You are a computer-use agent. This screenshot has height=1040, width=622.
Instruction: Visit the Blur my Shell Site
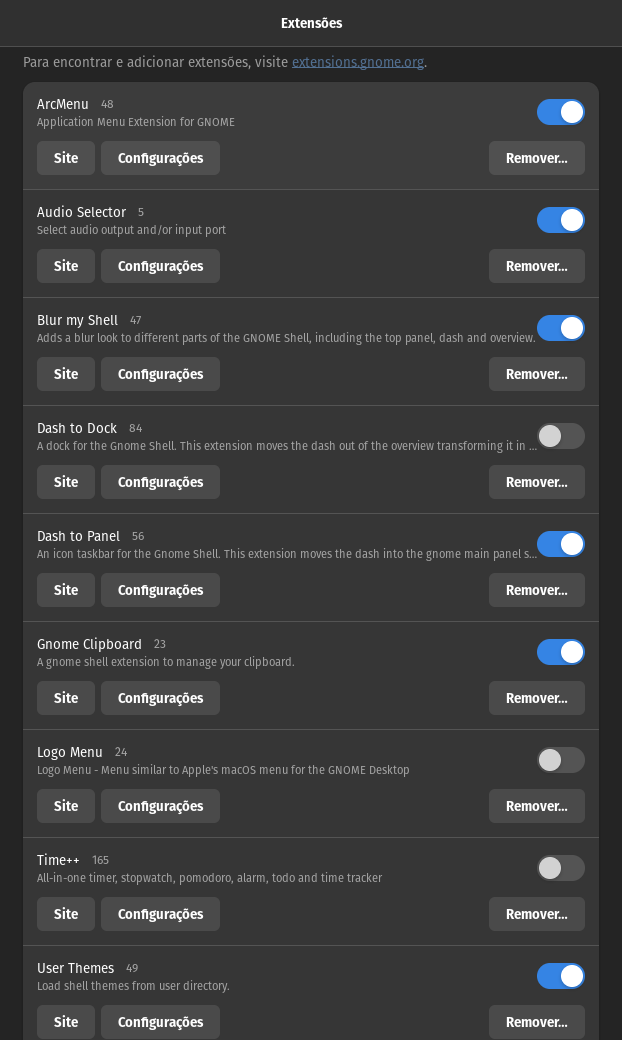(x=66, y=374)
